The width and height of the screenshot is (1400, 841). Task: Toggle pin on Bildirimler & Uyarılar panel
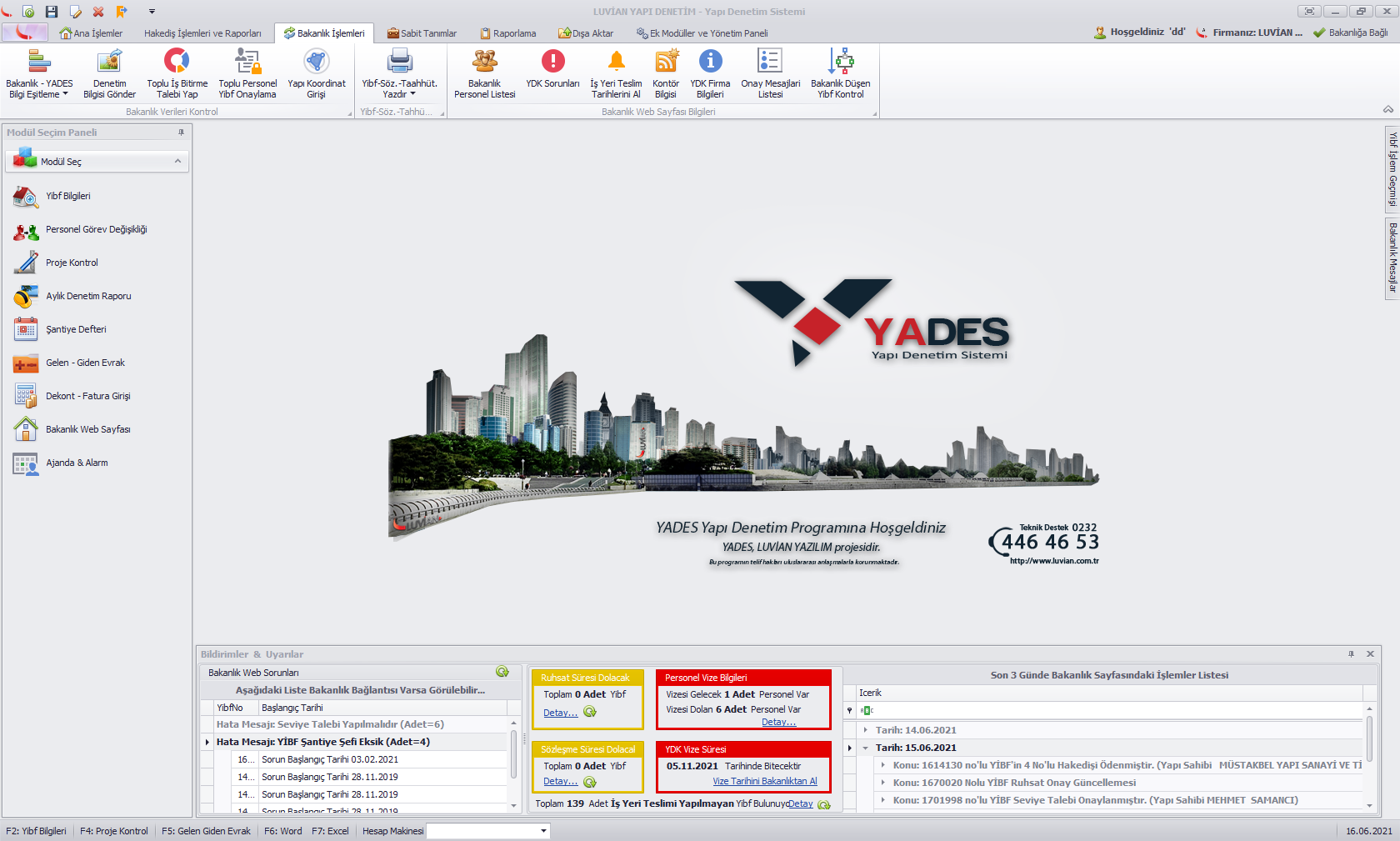pos(1351,654)
